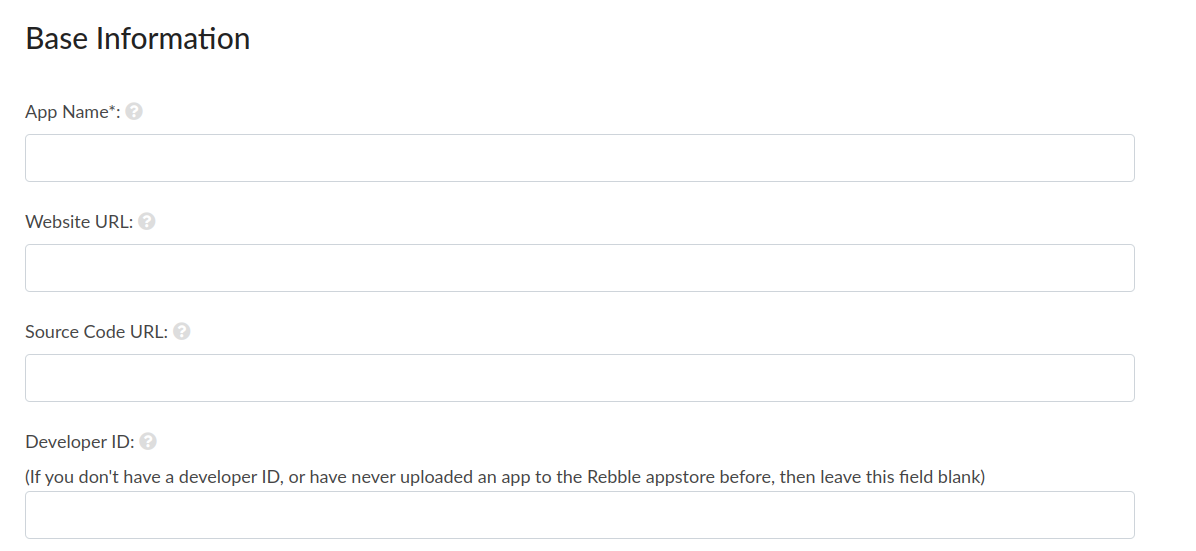Select the "Source Code URL:" label
The image size is (1196, 551).
pyautogui.click(x=96, y=332)
